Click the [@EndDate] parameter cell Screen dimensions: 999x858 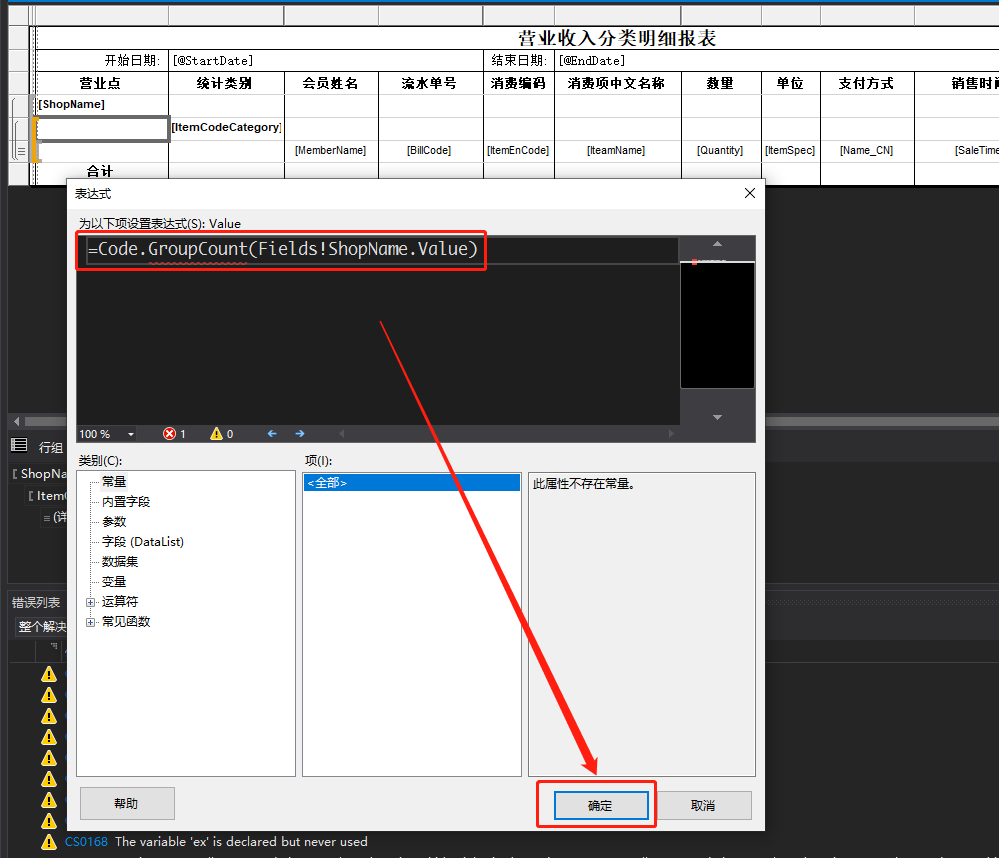pyautogui.click(x=777, y=61)
